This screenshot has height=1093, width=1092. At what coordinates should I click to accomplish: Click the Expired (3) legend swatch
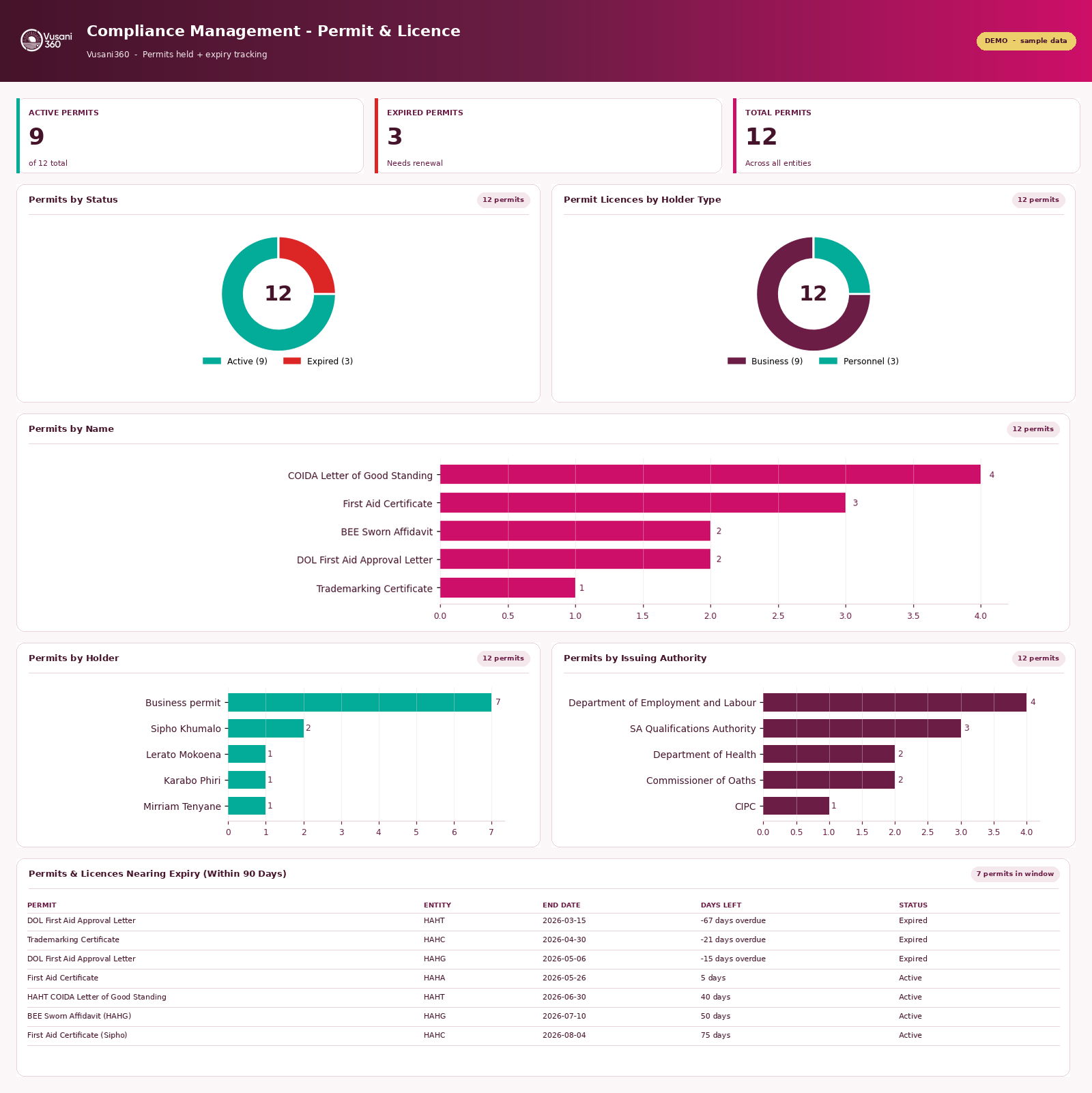292,361
